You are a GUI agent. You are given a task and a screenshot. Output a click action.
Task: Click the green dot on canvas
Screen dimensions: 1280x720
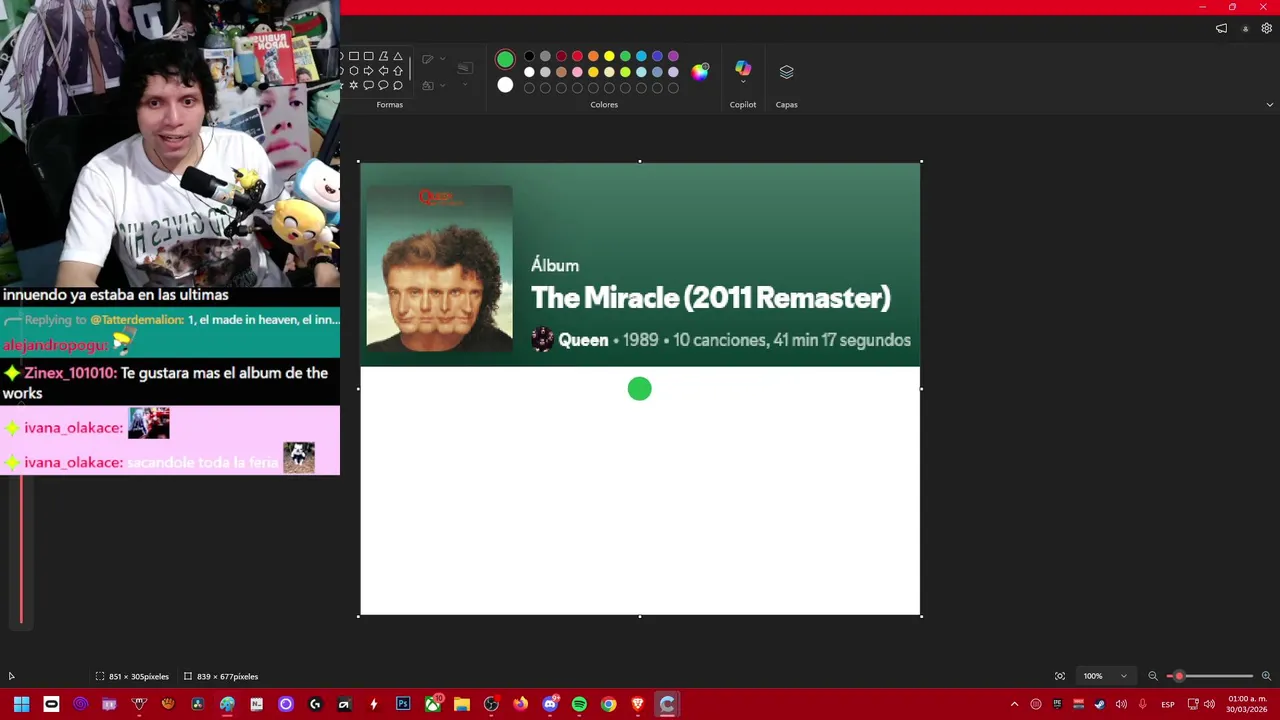click(639, 389)
